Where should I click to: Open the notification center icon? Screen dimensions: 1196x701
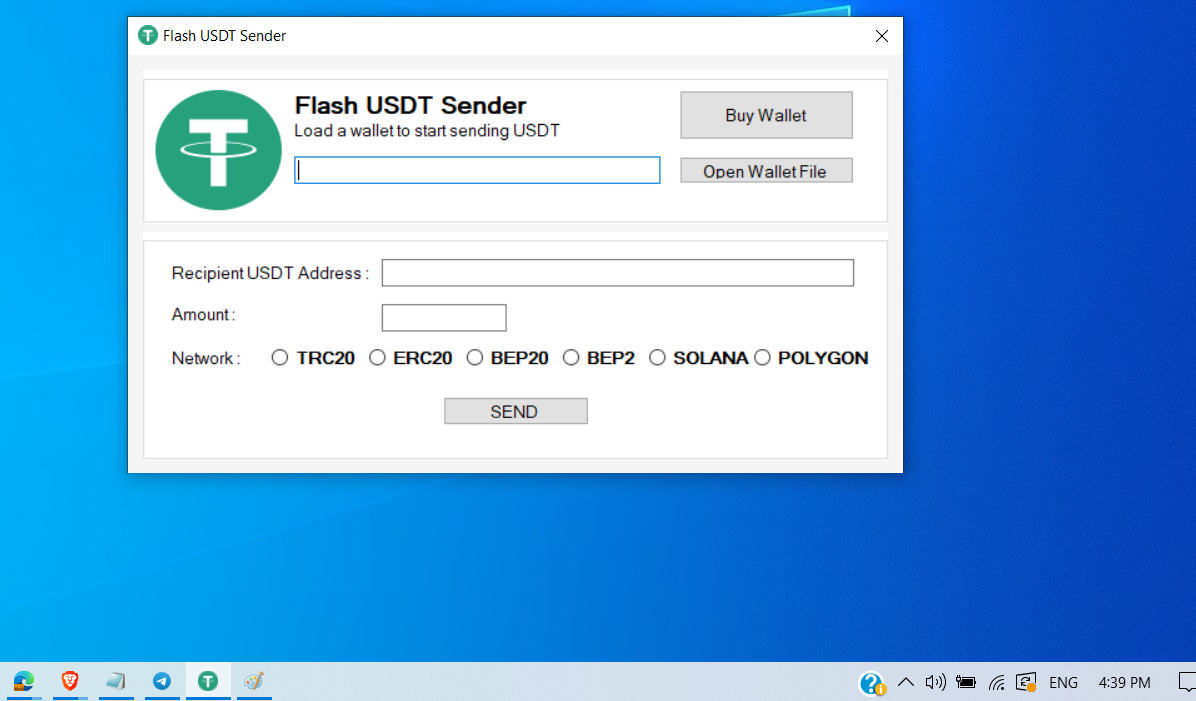click(1186, 682)
